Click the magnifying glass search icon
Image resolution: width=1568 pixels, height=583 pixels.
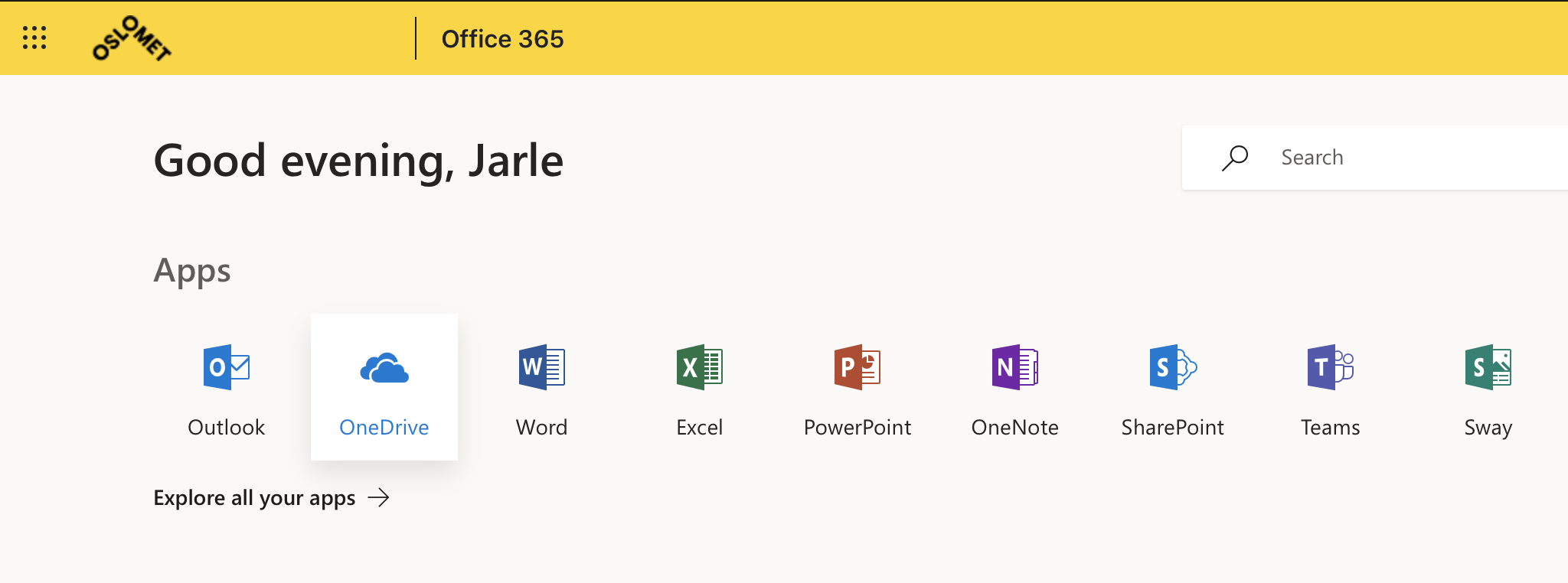click(x=1235, y=158)
